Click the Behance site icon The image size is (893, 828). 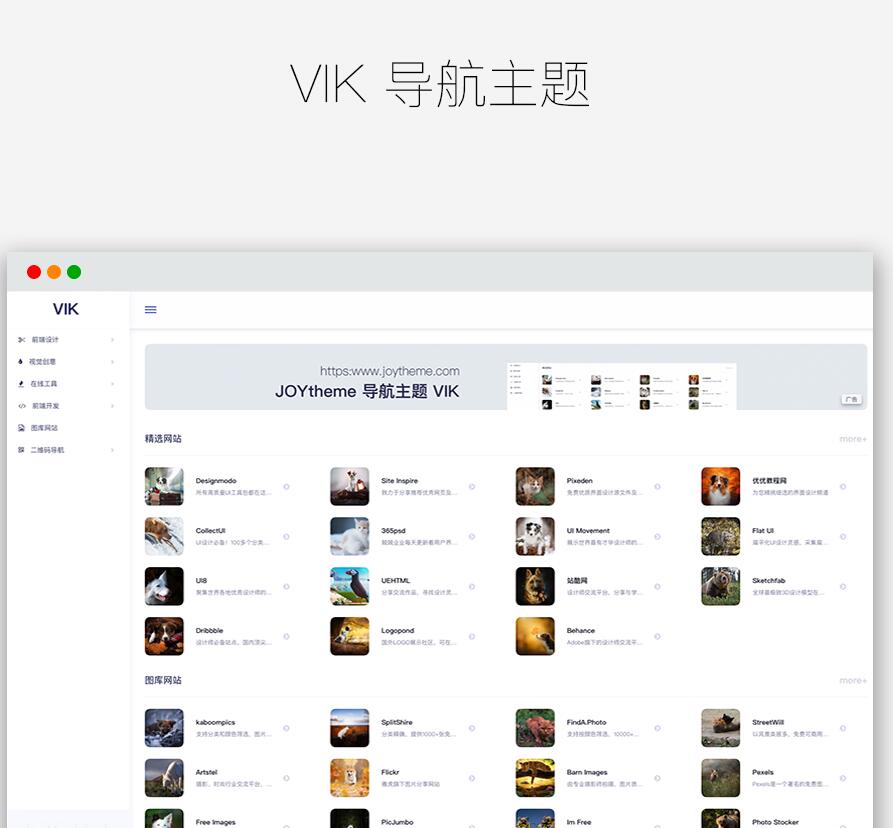(535, 636)
